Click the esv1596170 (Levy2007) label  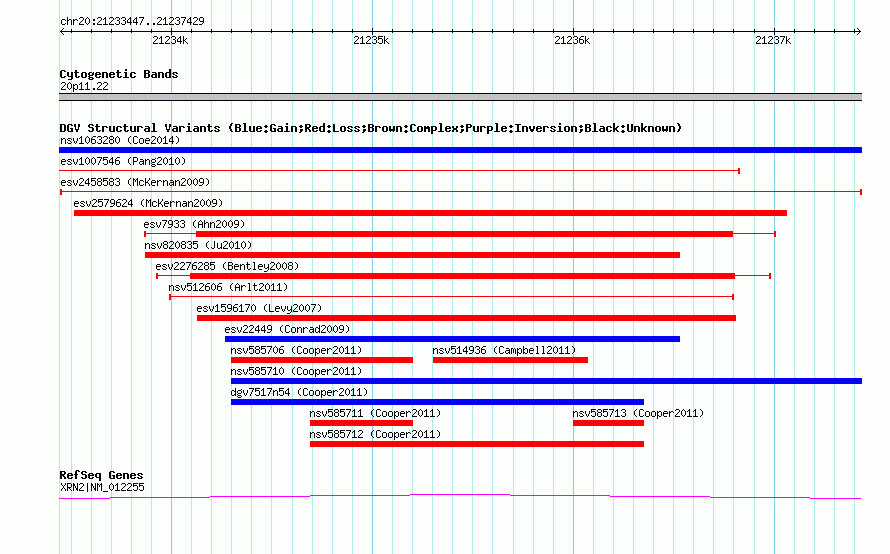(x=259, y=308)
